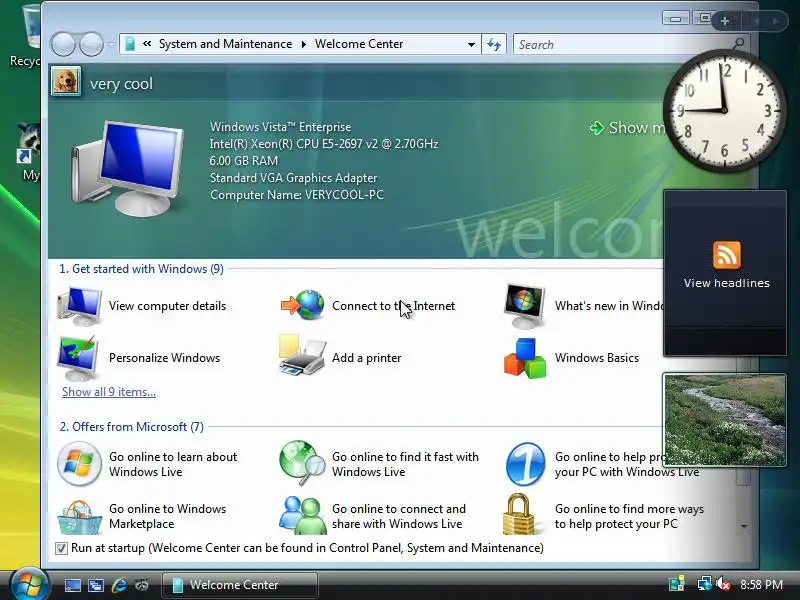Viewport: 800px width, 600px height.
Task: Open the learn about Windows Live icon
Action: click(79, 464)
